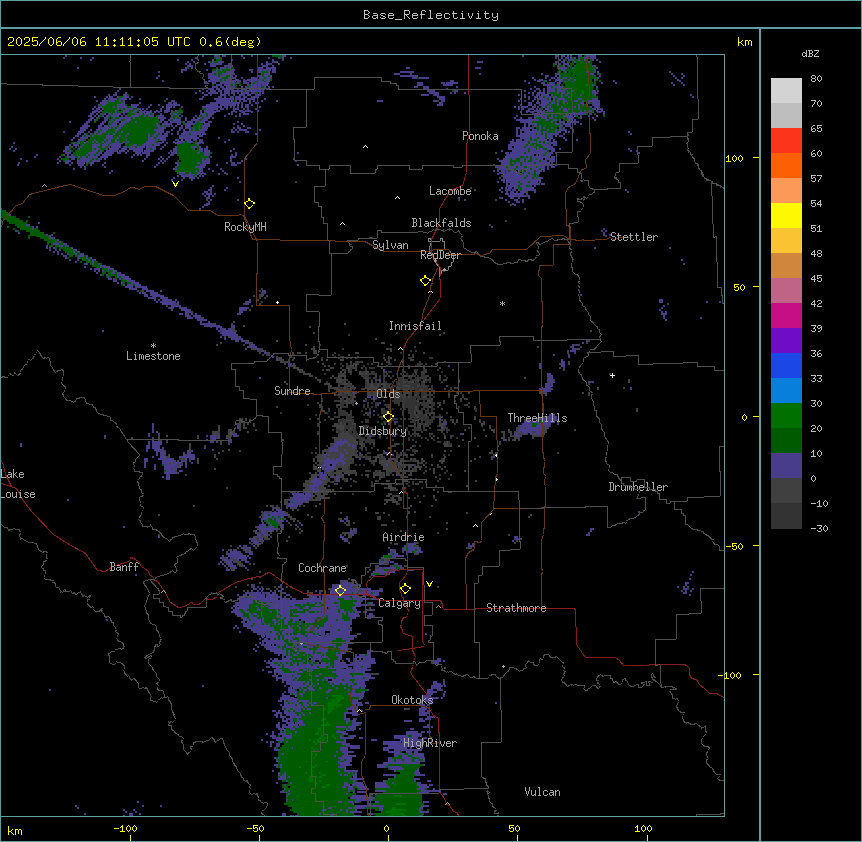The width and height of the screenshot is (862, 842).
Task: Click the Sundre label
Action: click(292, 391)
